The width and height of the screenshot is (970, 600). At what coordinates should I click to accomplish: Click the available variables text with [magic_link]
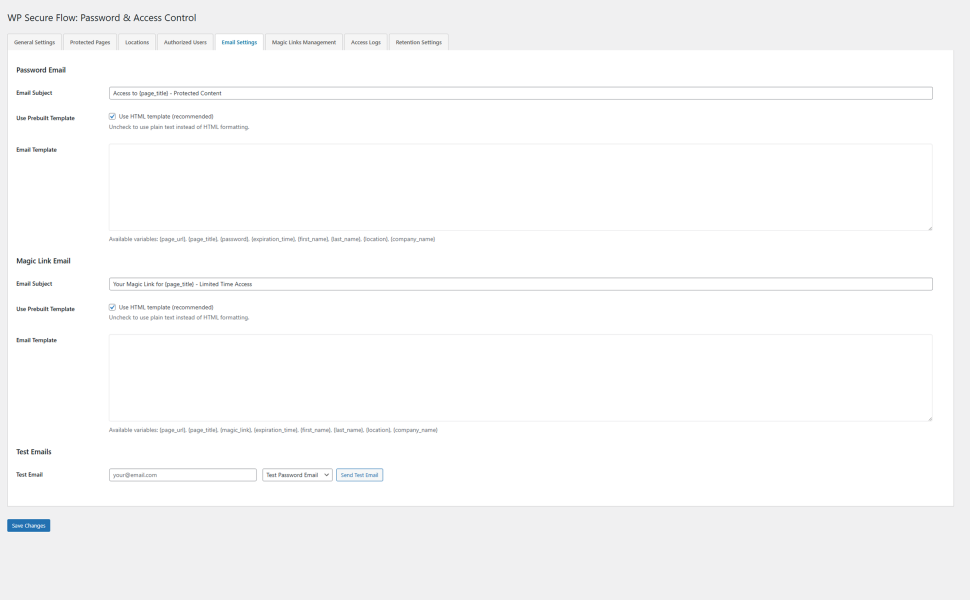tap(273, 430)
